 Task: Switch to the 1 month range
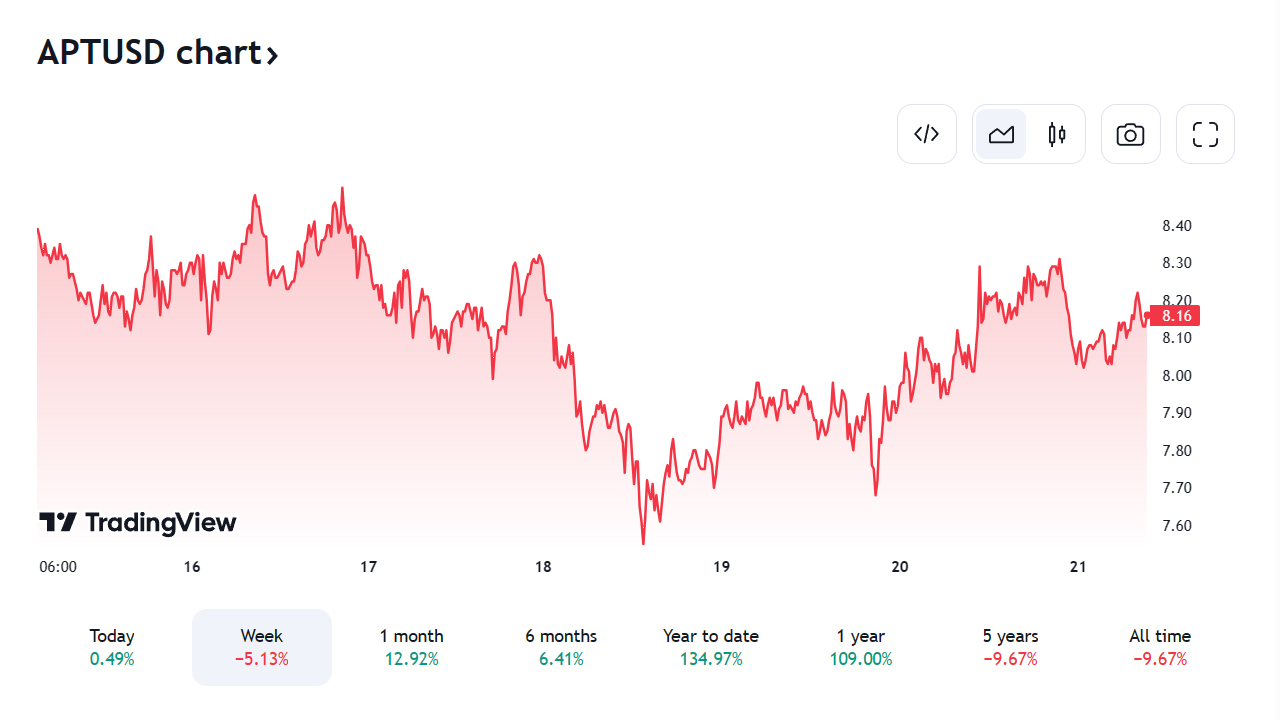pyautogui.click(x=411, y=647)
